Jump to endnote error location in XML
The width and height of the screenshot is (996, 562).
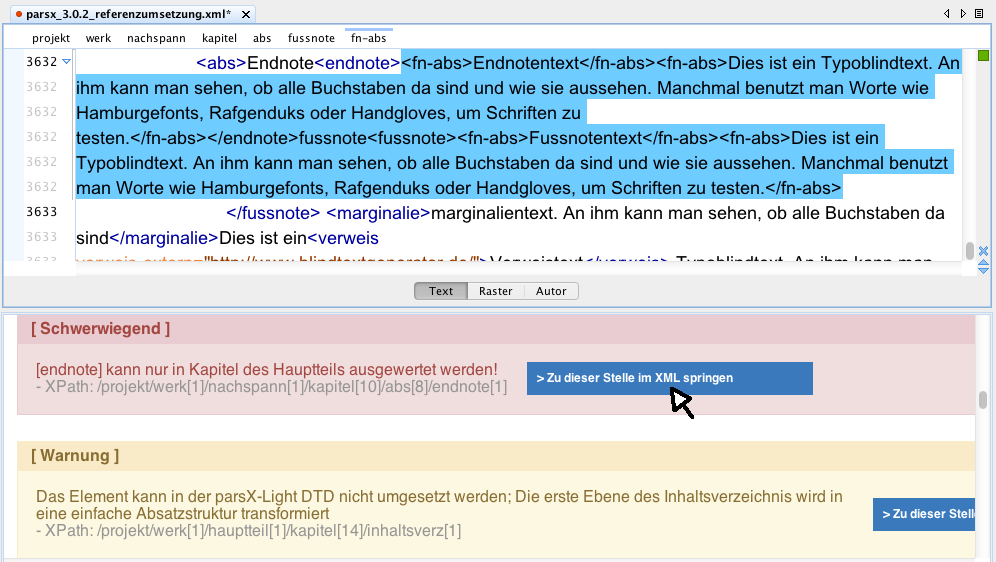pos(669,378)
